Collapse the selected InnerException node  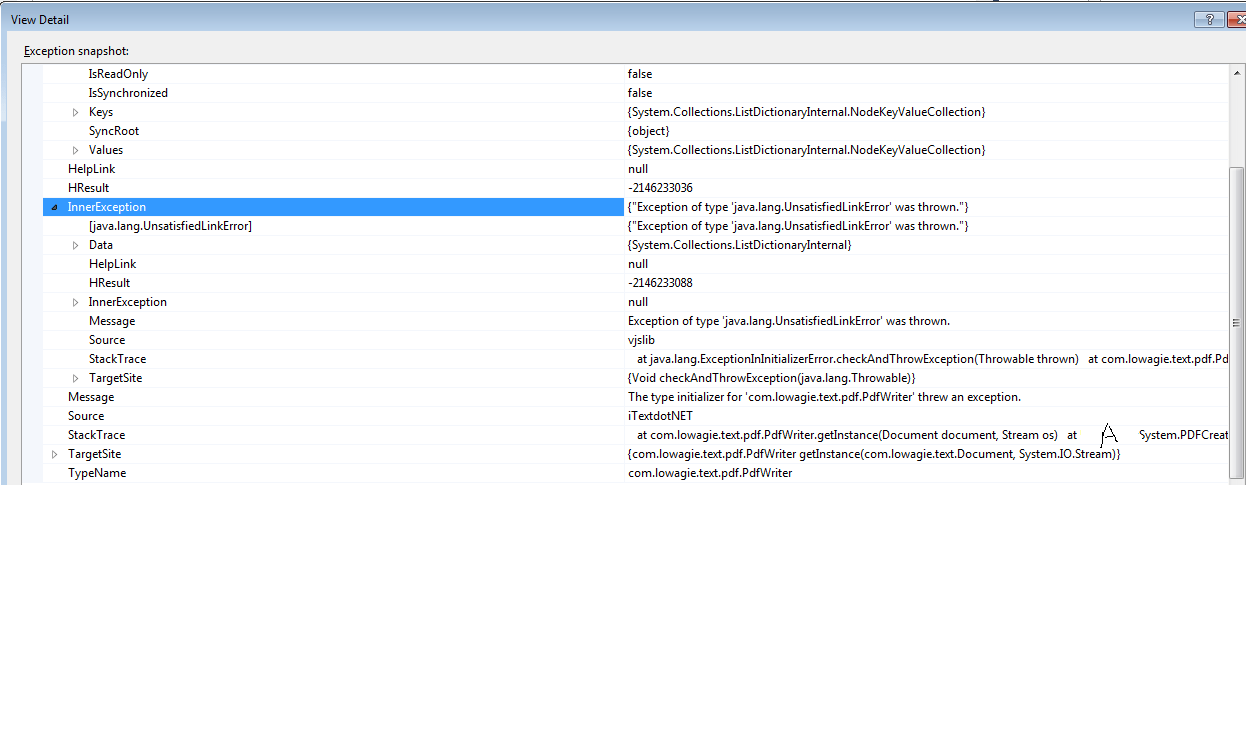[53, 206]
